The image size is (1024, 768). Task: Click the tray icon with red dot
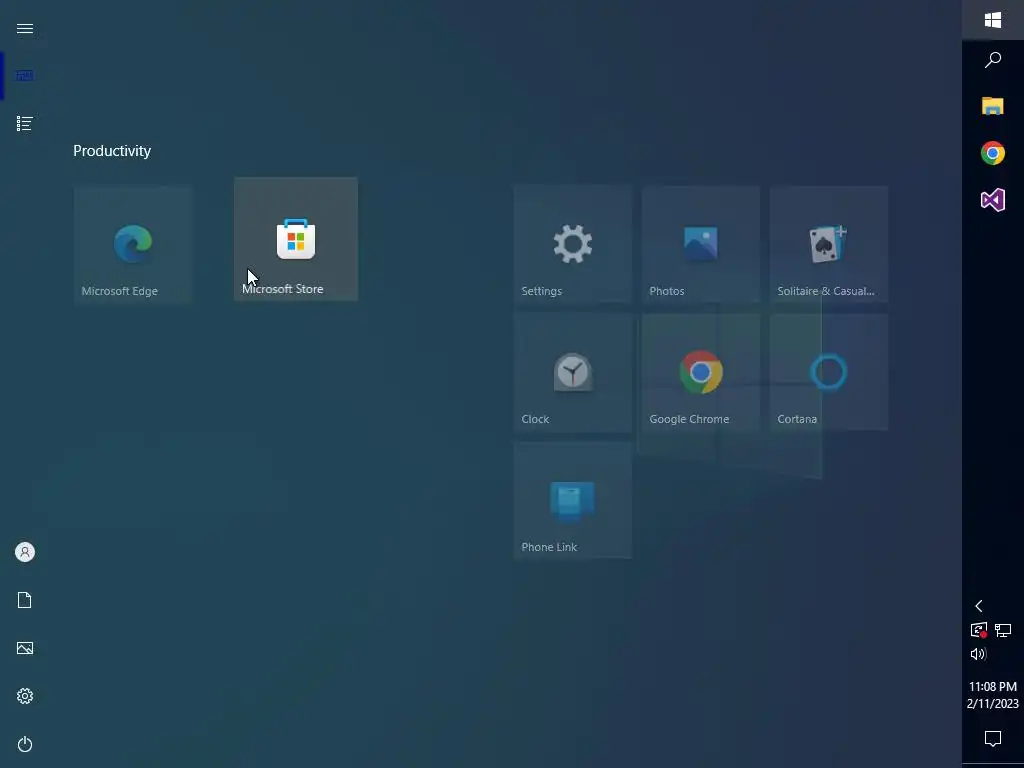pyautogui.click(x=979, y=630)
